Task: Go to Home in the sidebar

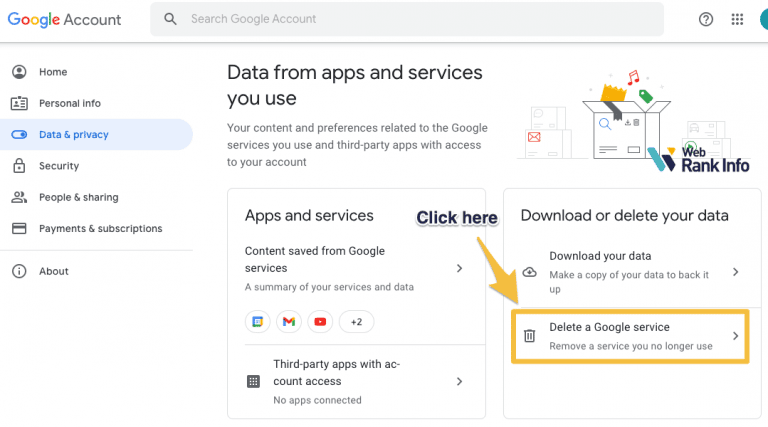Action: pyautogui.click(x=53, y=72)
